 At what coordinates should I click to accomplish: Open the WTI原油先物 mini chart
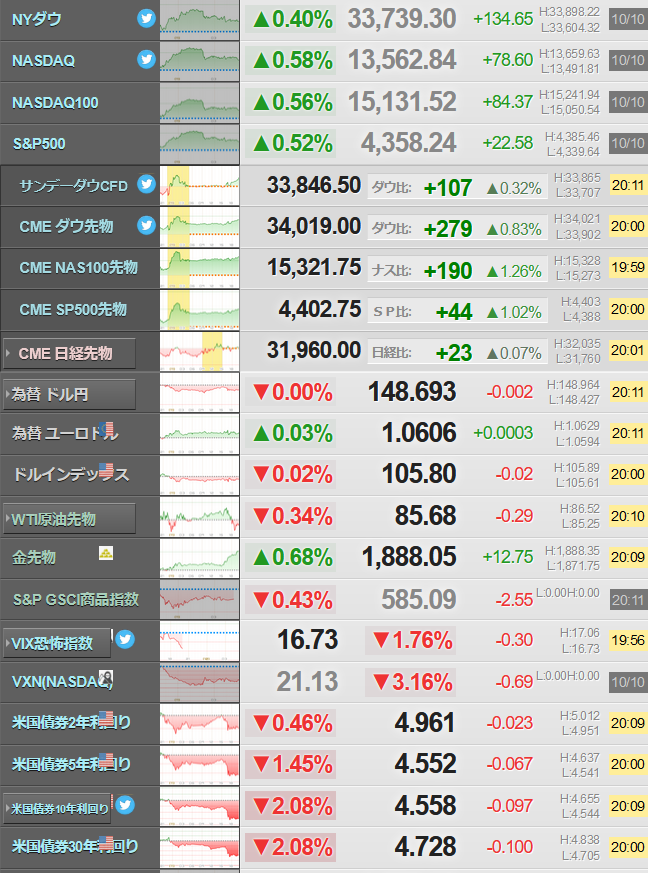(x=199, y=517)
